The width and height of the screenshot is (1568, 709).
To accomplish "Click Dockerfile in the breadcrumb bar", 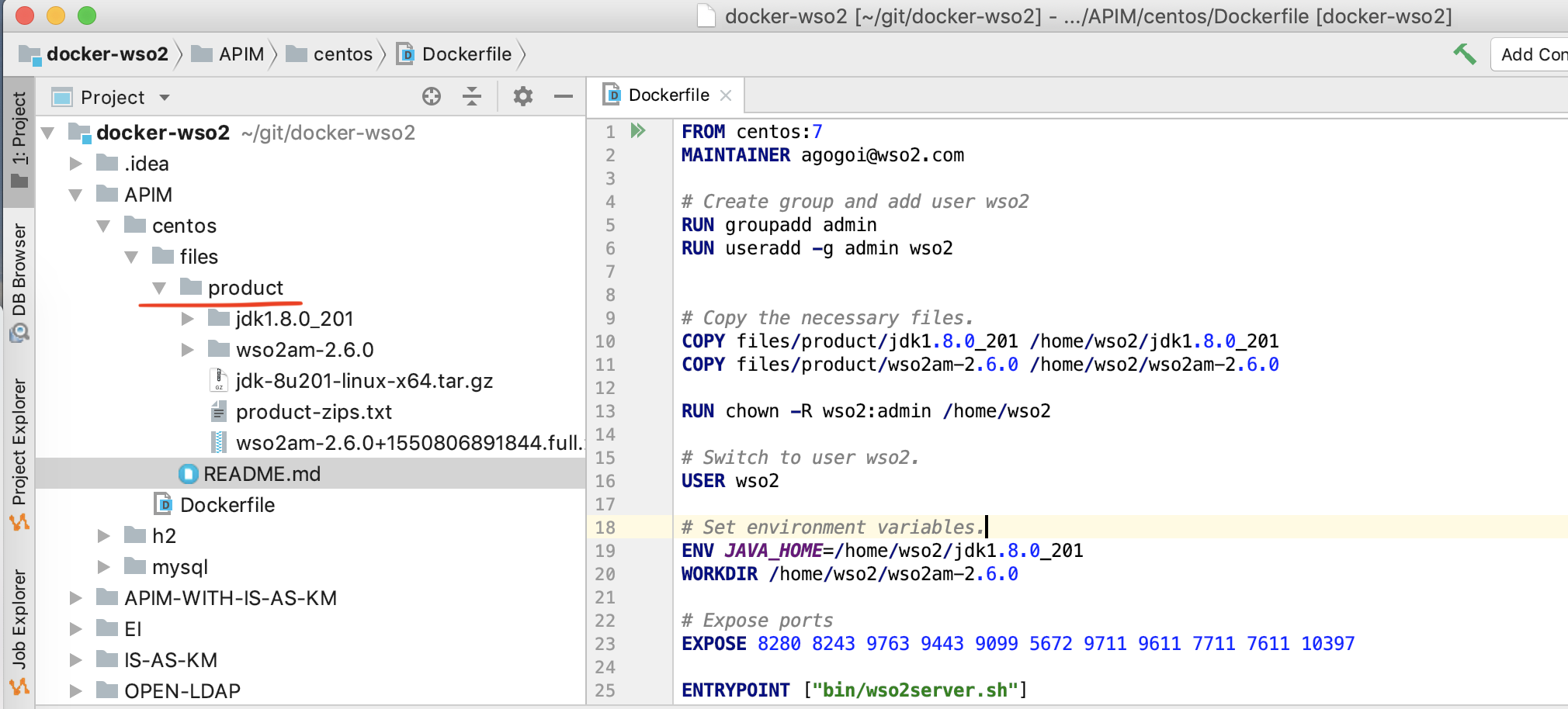I will (467, 54).
